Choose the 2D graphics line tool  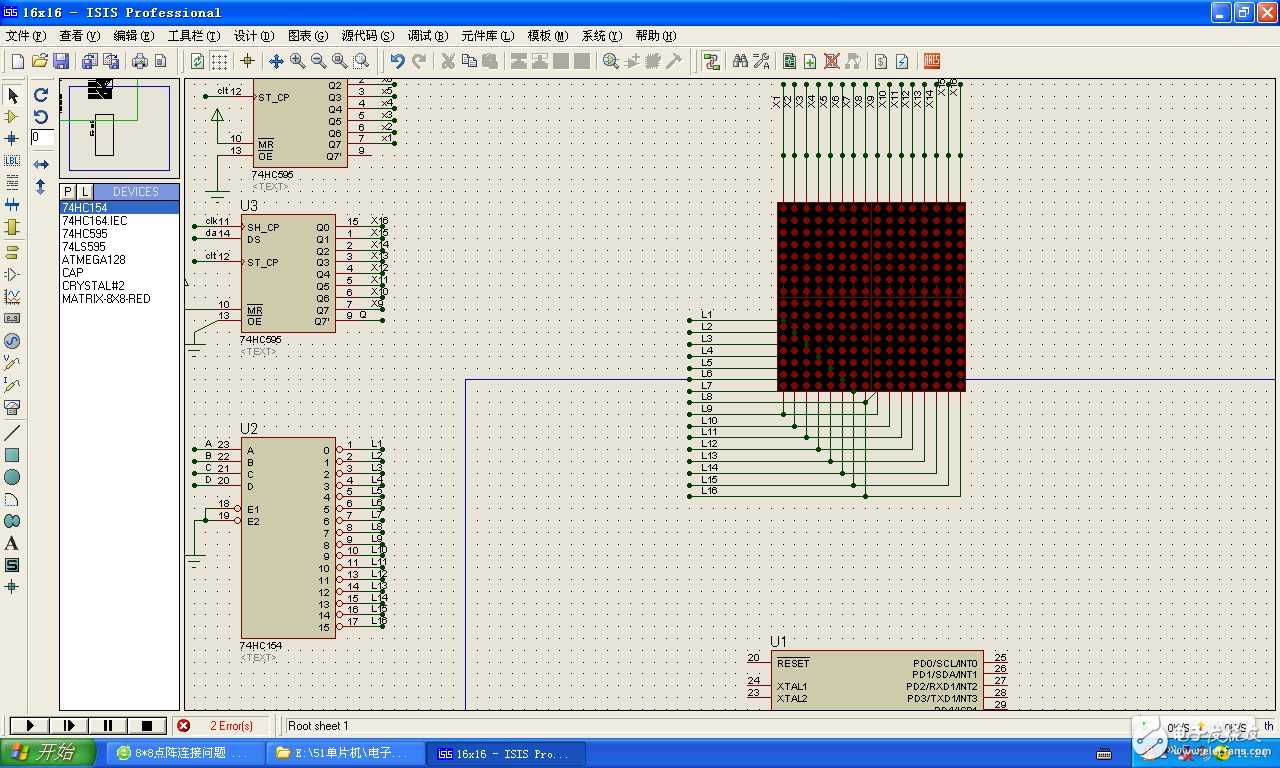tap(12, 433)
